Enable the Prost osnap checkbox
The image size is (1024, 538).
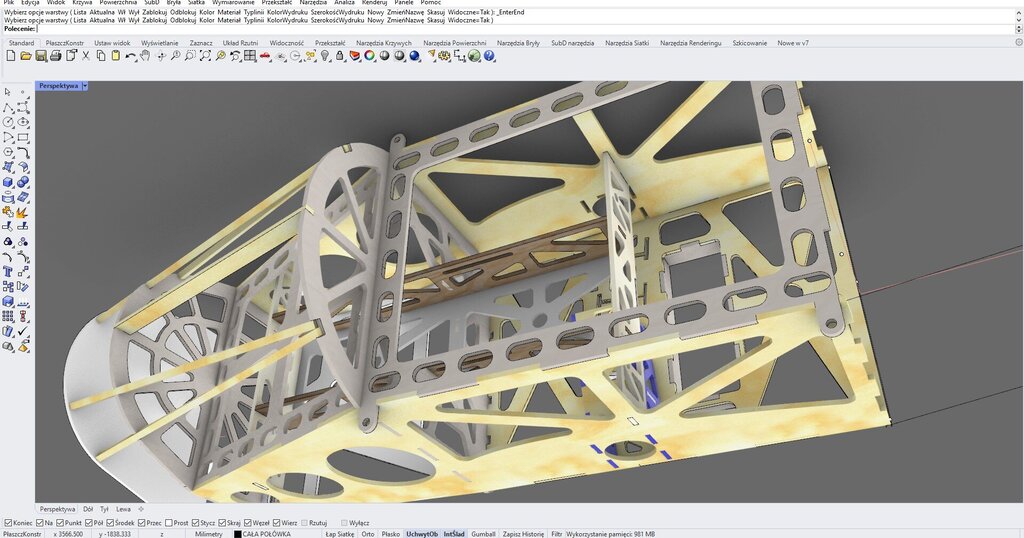coord(168,522)
